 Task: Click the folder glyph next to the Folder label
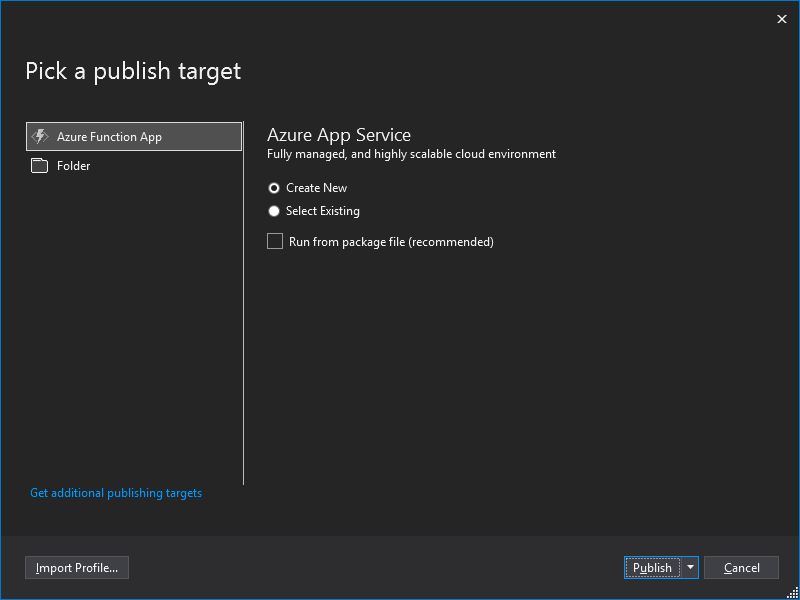point(38,165)
